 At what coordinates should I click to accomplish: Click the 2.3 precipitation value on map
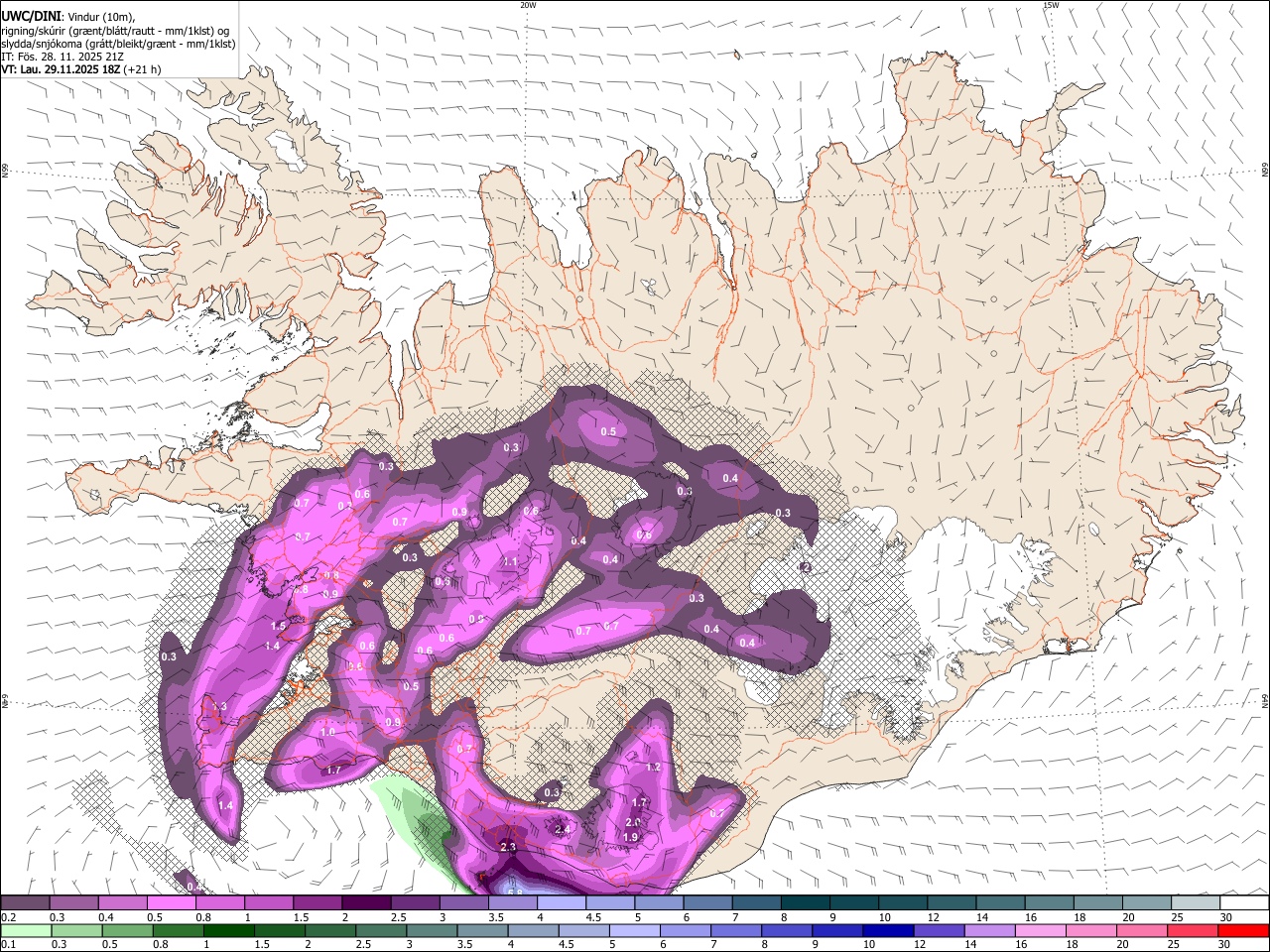(x=509, y=847)
